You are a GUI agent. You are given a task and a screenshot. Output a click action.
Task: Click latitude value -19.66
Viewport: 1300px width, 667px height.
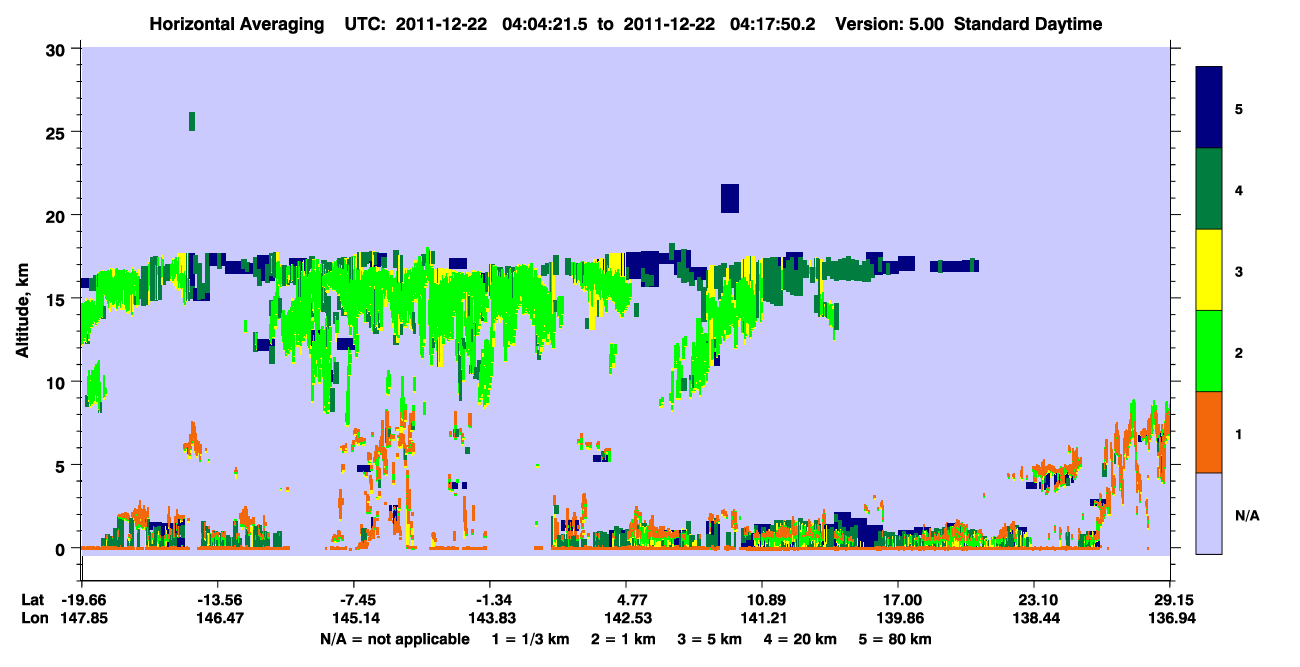[x=82, y=600]
